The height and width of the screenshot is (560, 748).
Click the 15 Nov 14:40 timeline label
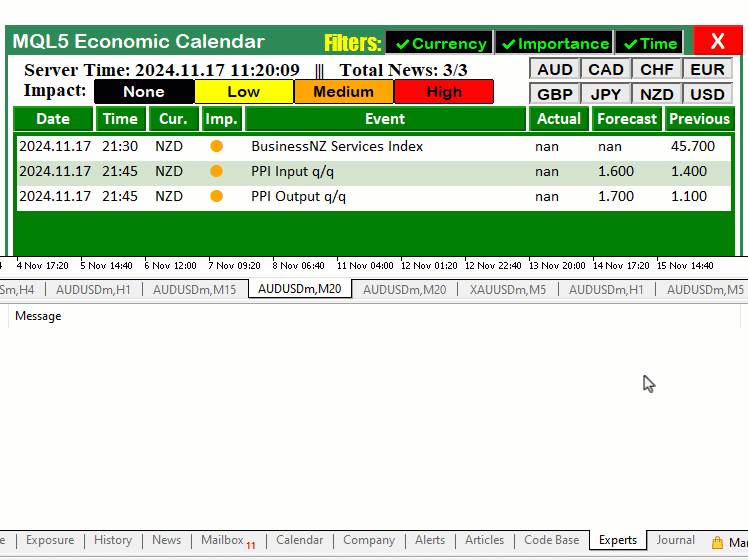click(685, 266)
